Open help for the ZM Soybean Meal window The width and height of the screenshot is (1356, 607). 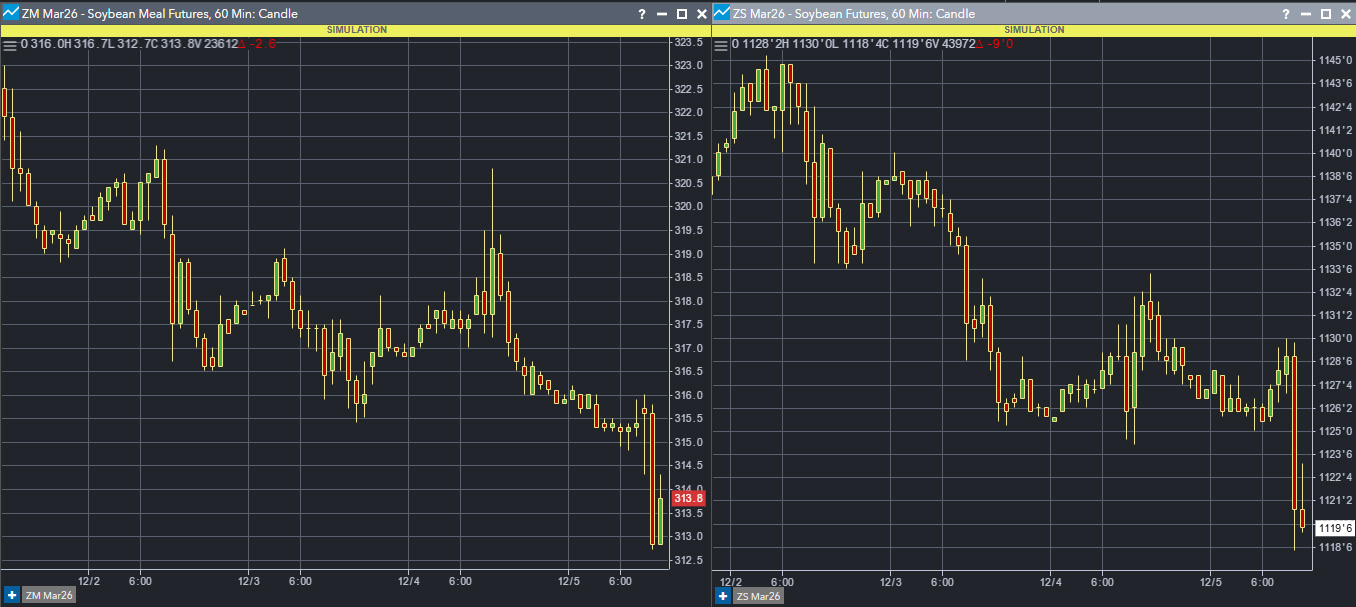coord(641,14)
